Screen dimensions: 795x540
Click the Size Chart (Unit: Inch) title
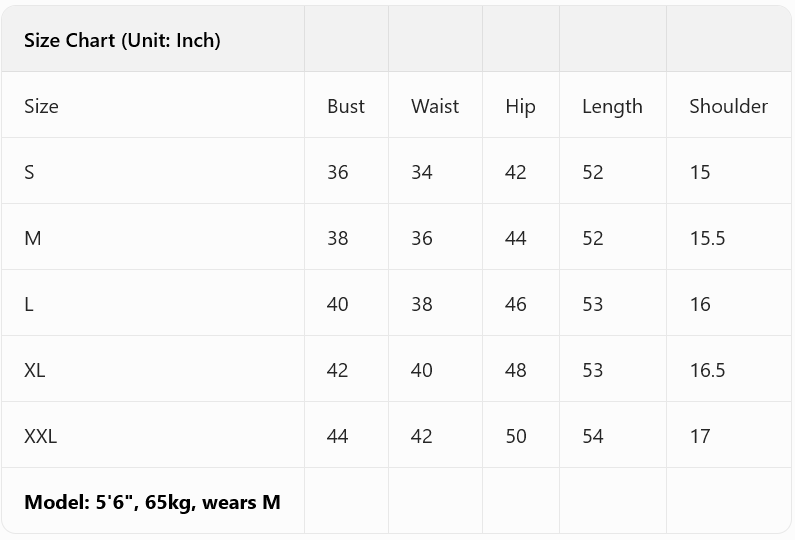pos(122,40)
